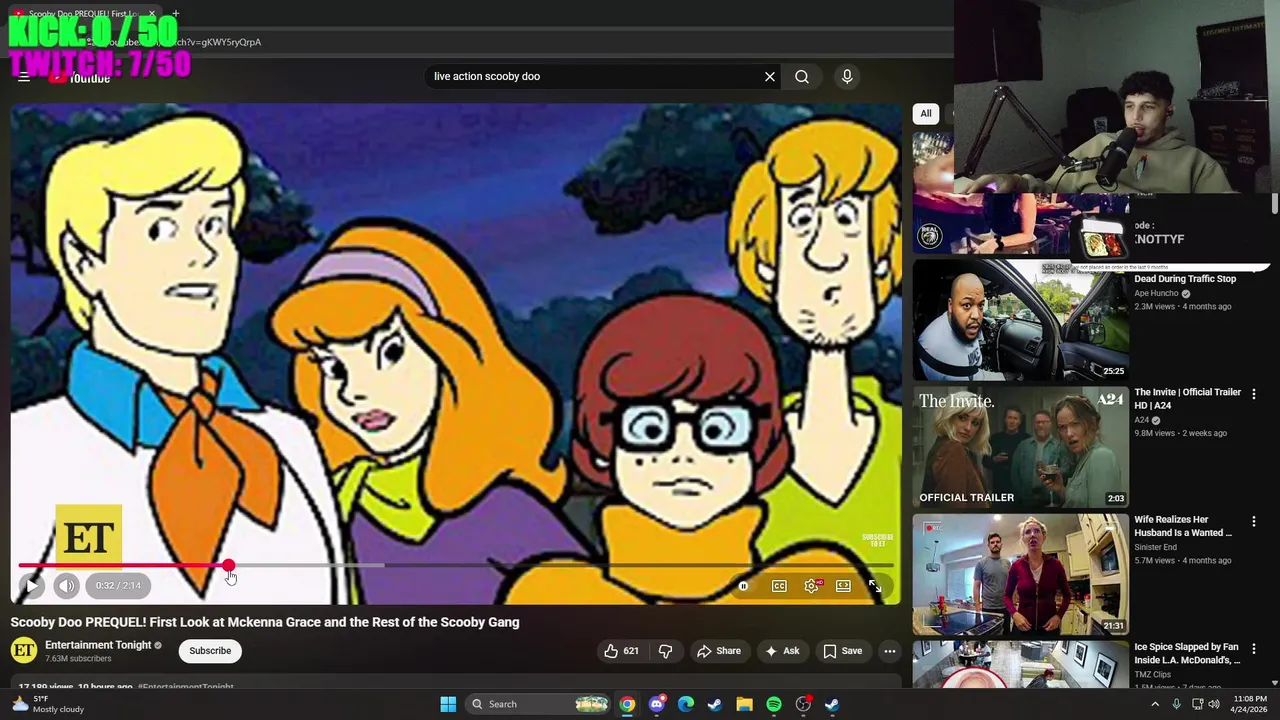Click the ET logo overlay in video
1280x720 pixels.
click(88, 538)
